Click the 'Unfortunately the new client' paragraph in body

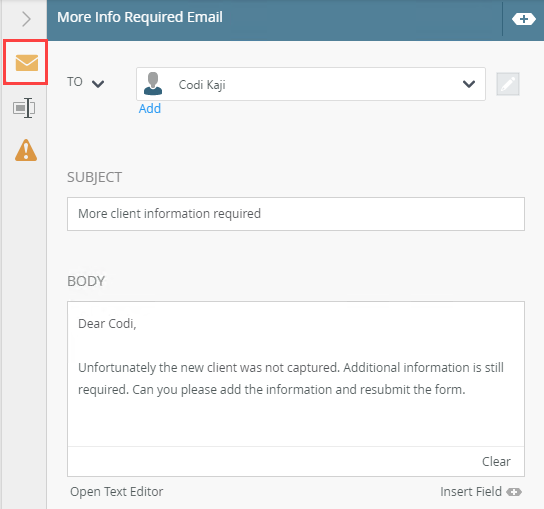[291, 378]
